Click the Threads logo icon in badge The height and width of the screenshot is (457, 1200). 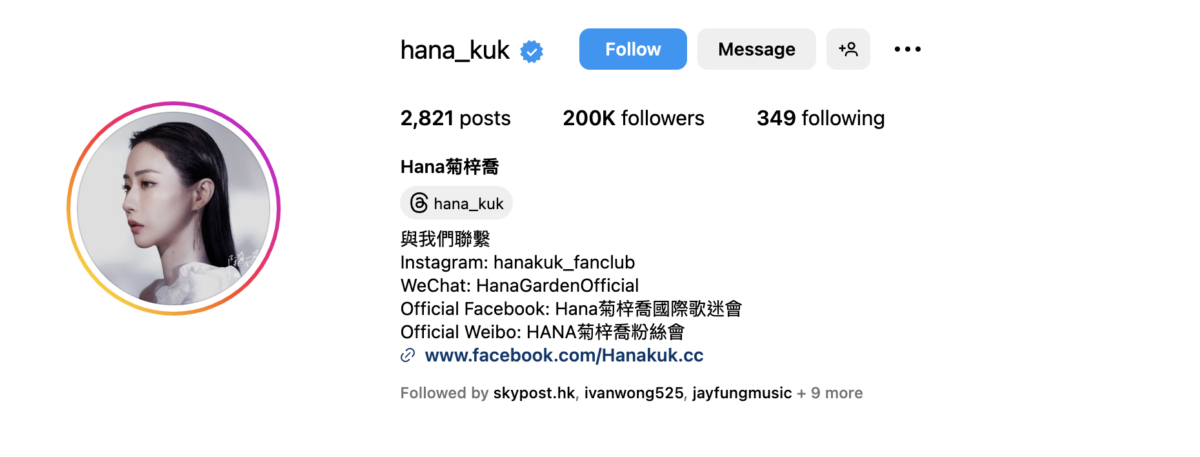pos(419,203)
